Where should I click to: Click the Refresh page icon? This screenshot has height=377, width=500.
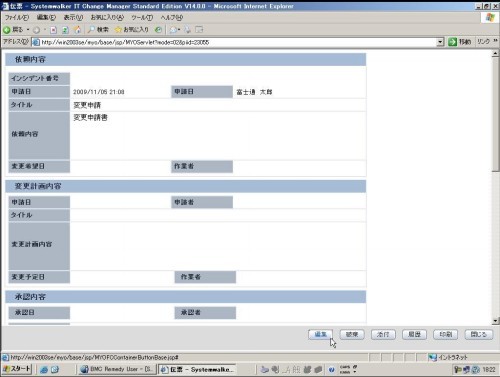[65, 30]
